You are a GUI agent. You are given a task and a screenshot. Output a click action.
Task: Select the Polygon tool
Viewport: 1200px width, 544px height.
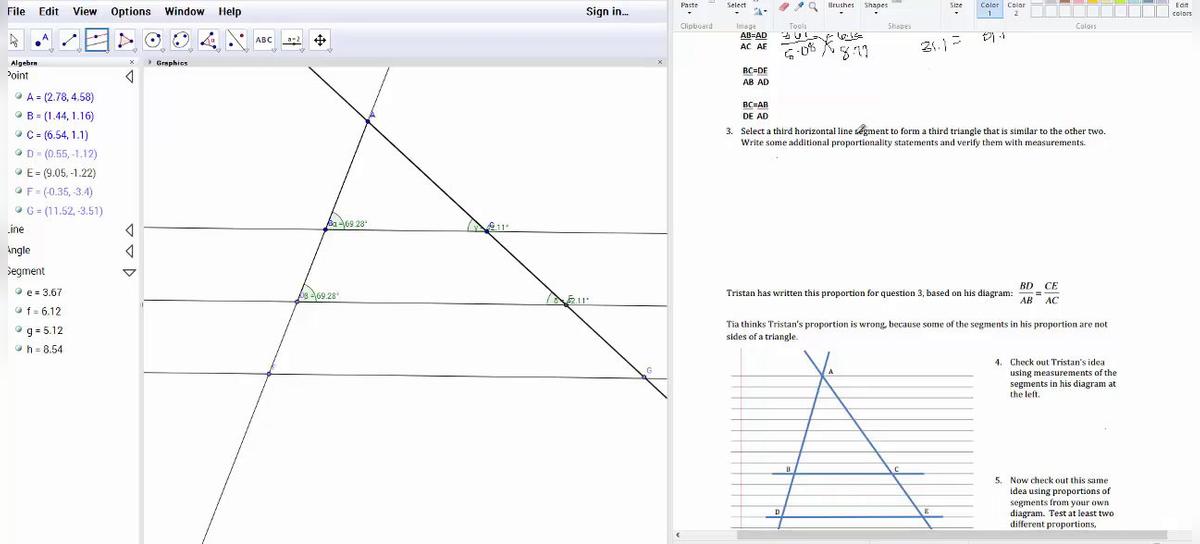(125, 40)
